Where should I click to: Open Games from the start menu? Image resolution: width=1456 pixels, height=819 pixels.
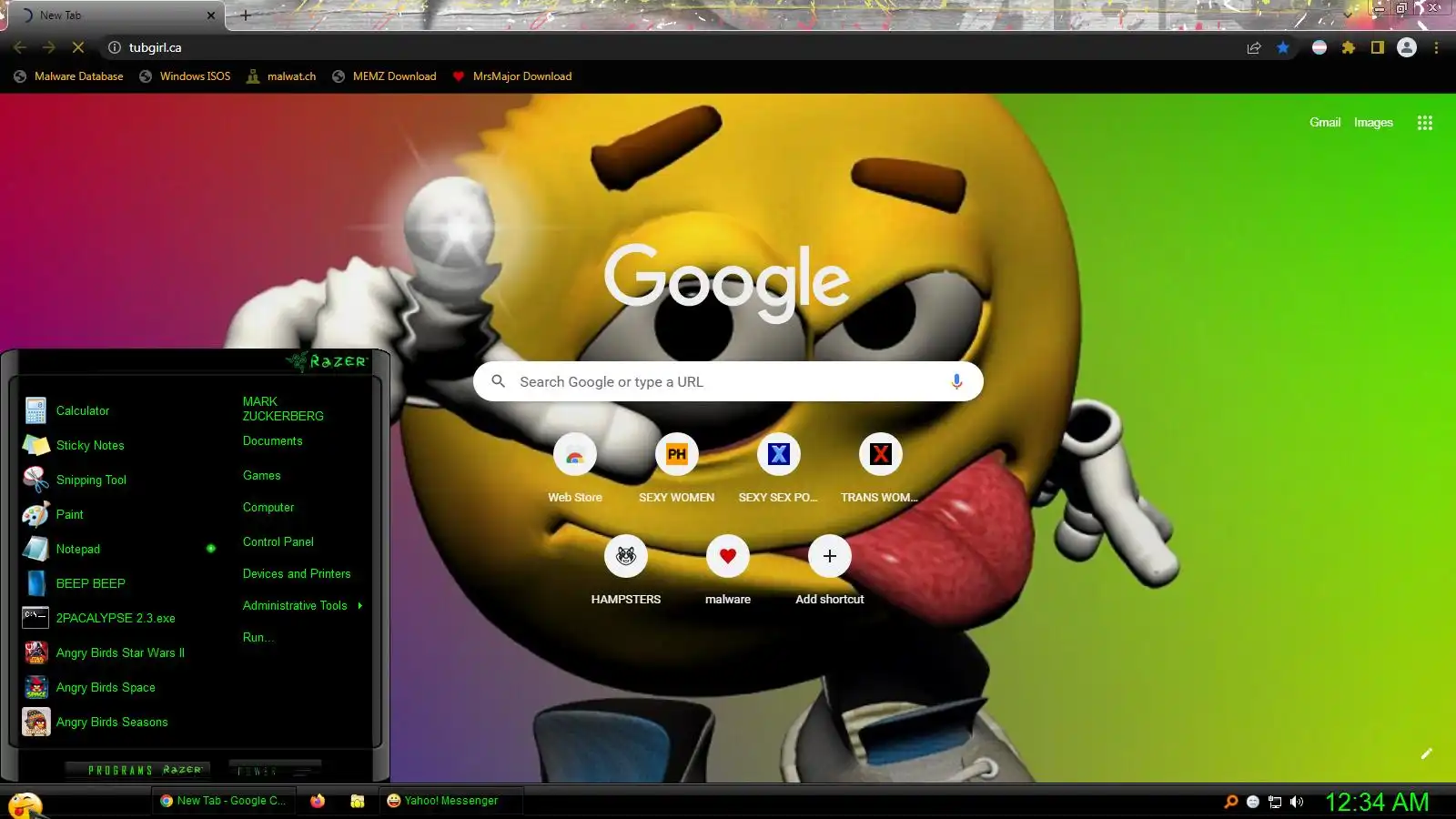tap(261, 476)
